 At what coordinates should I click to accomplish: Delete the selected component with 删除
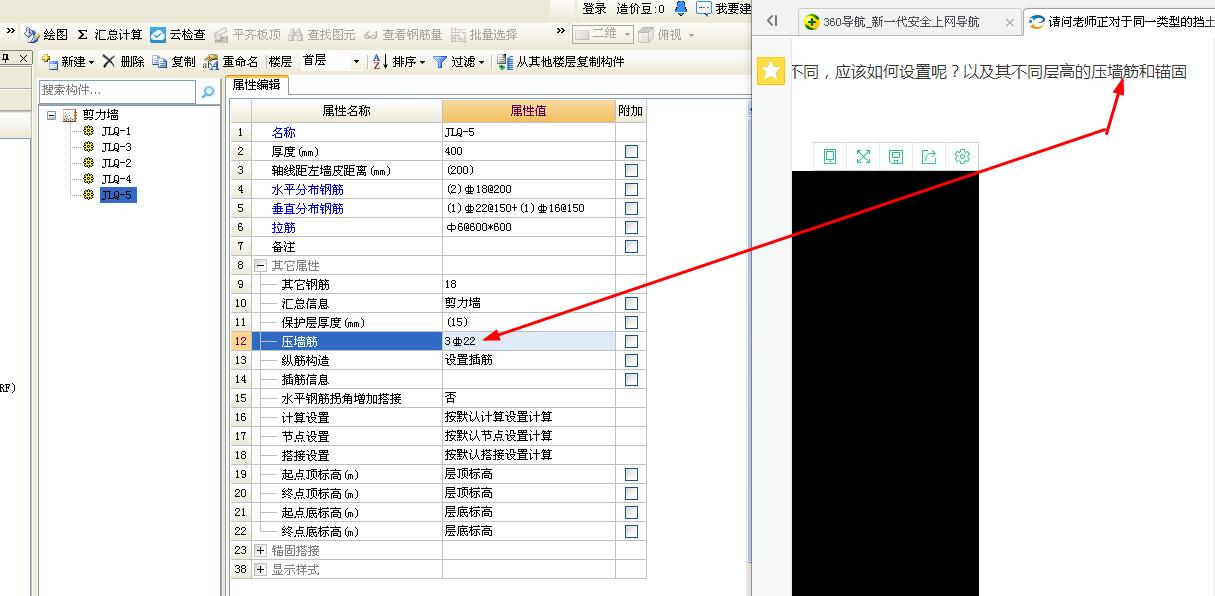click(123, 62)
